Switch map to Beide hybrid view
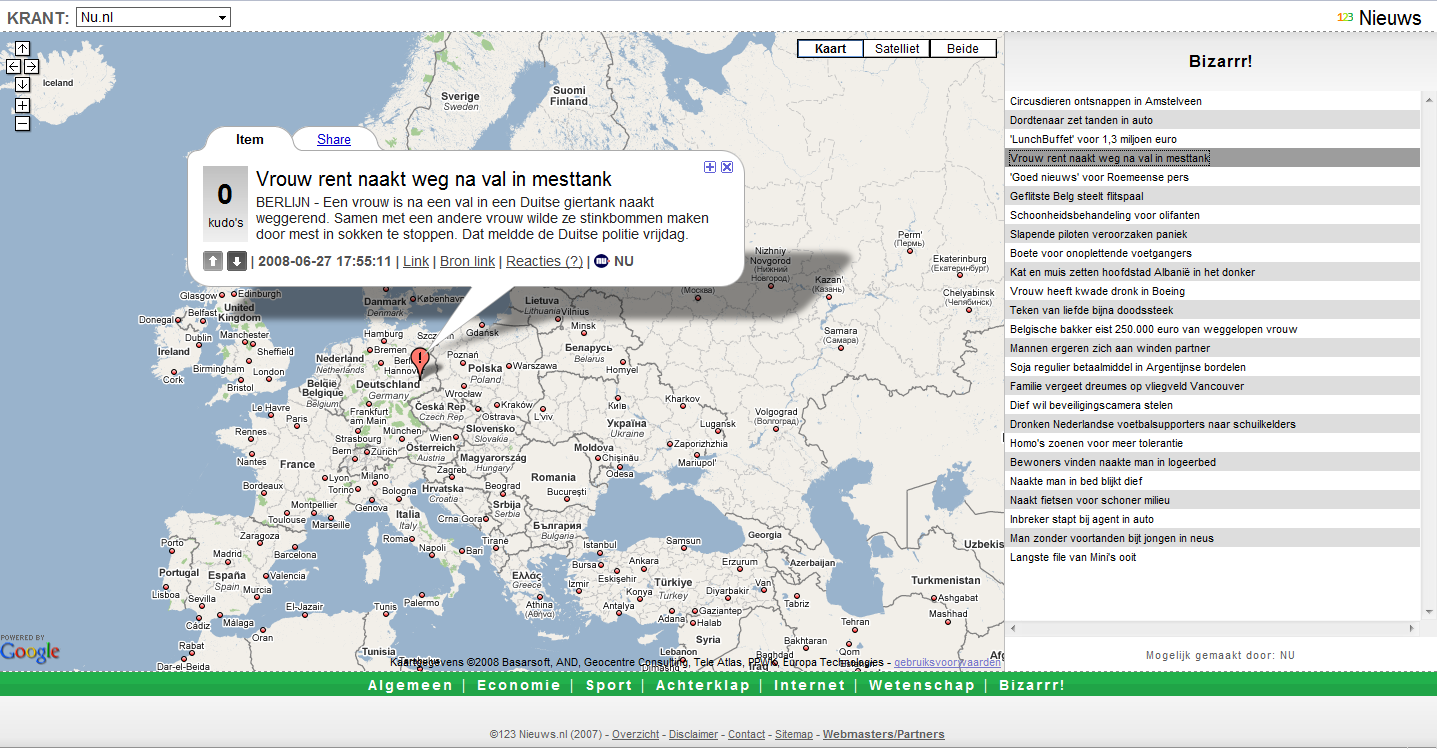Viewport: 1440px width, 749px height. click(963, 48)
